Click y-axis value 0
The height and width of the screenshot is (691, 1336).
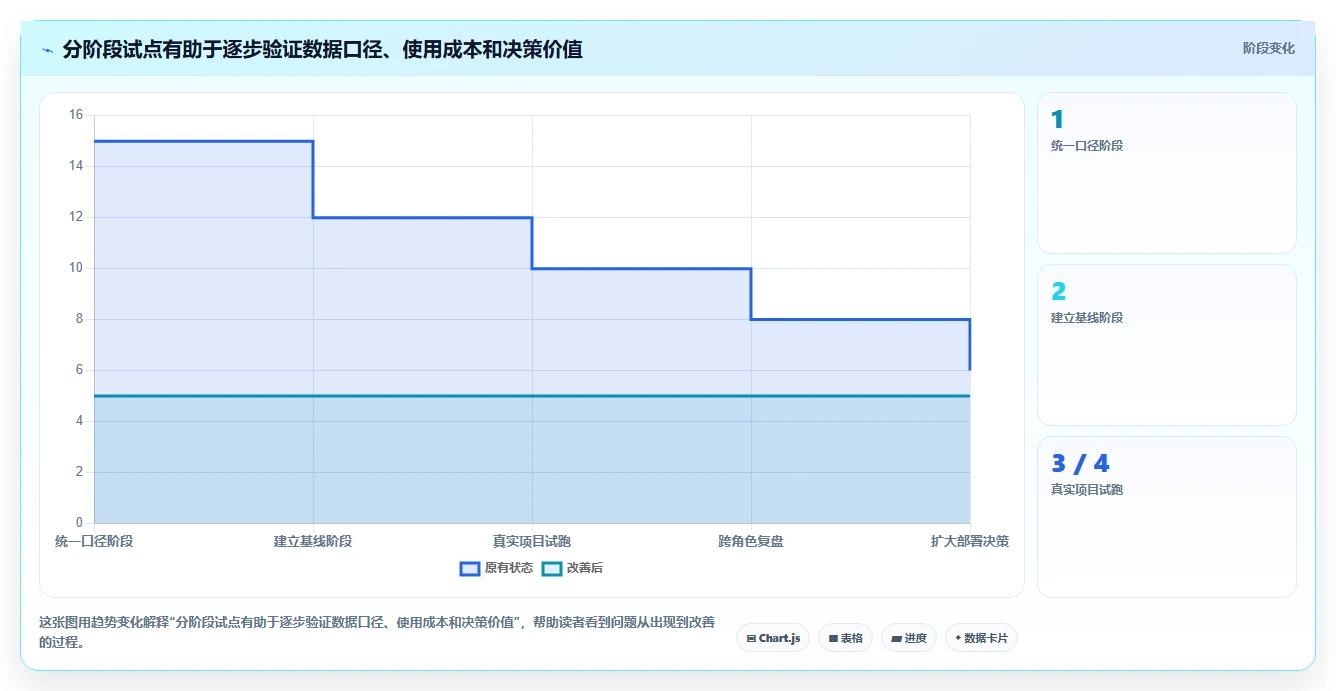tap(80, 523)
